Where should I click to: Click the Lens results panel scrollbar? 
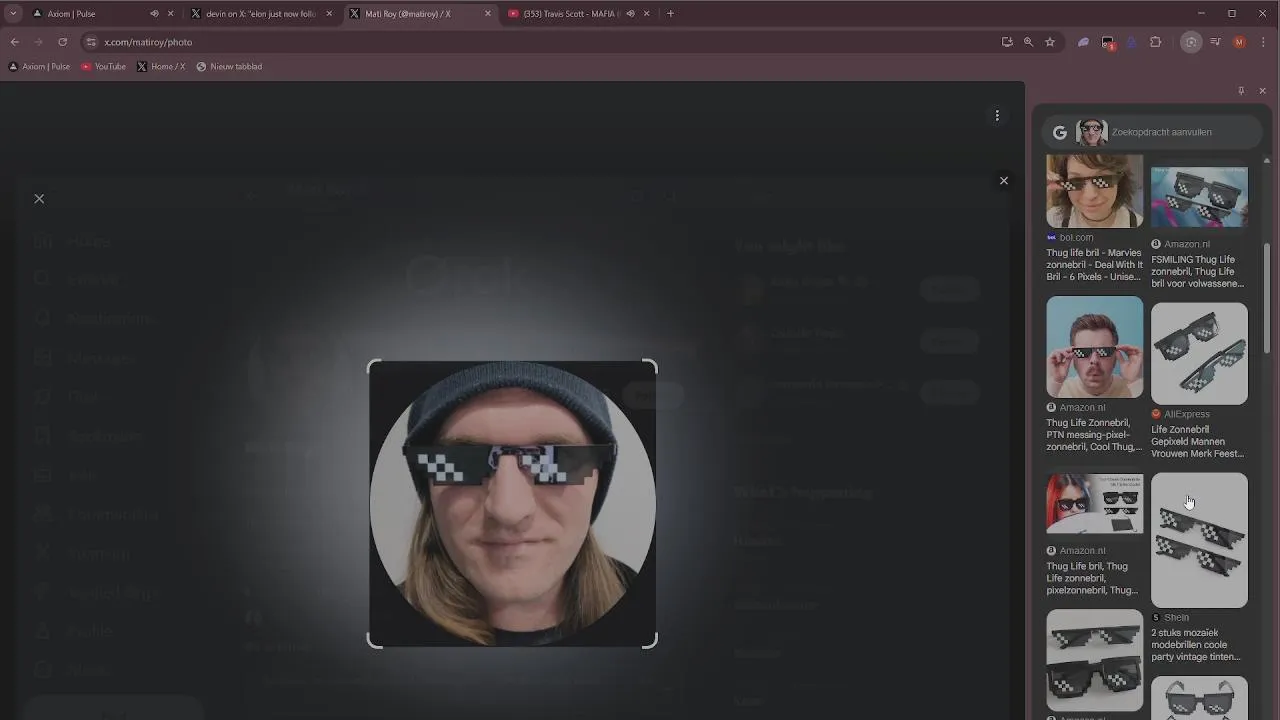[x=1267, y=298]
